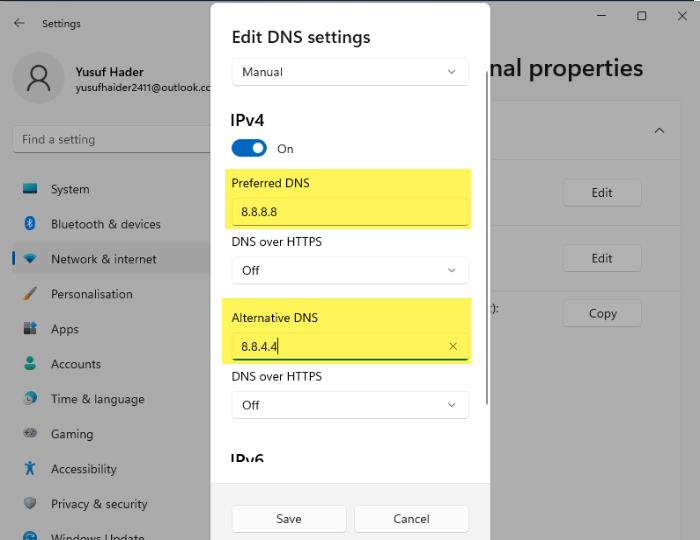Image resolution: width=700 pixels, height=540 pixels.
Task: Click the Gaming controller icon
Action: pos(30,434)
